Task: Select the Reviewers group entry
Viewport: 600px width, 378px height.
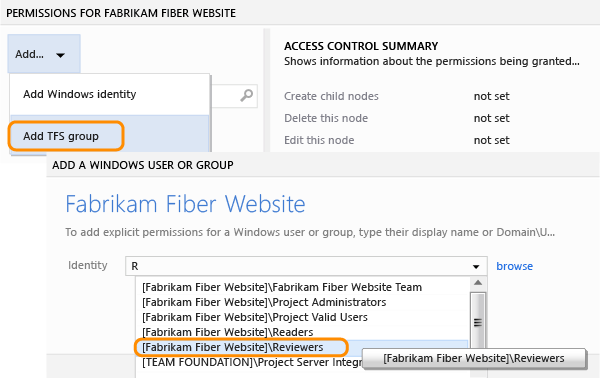Action: tap(233, 347)
